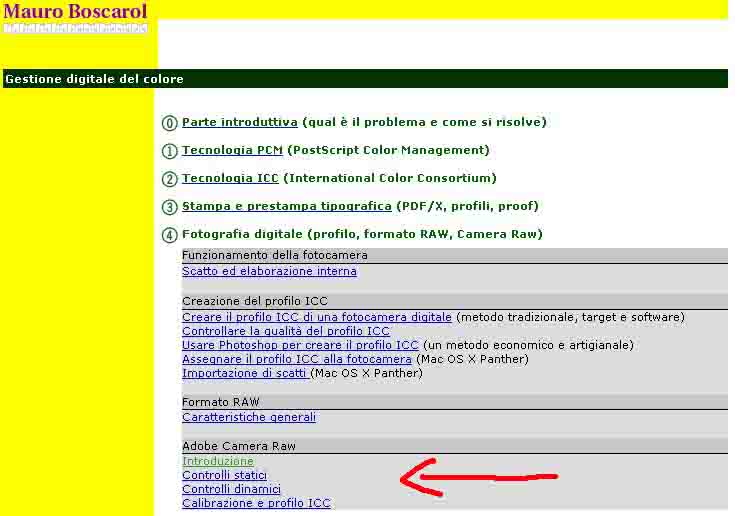Go to Tecnologia ICC page
735x516 pixels.
pos(230,178)
